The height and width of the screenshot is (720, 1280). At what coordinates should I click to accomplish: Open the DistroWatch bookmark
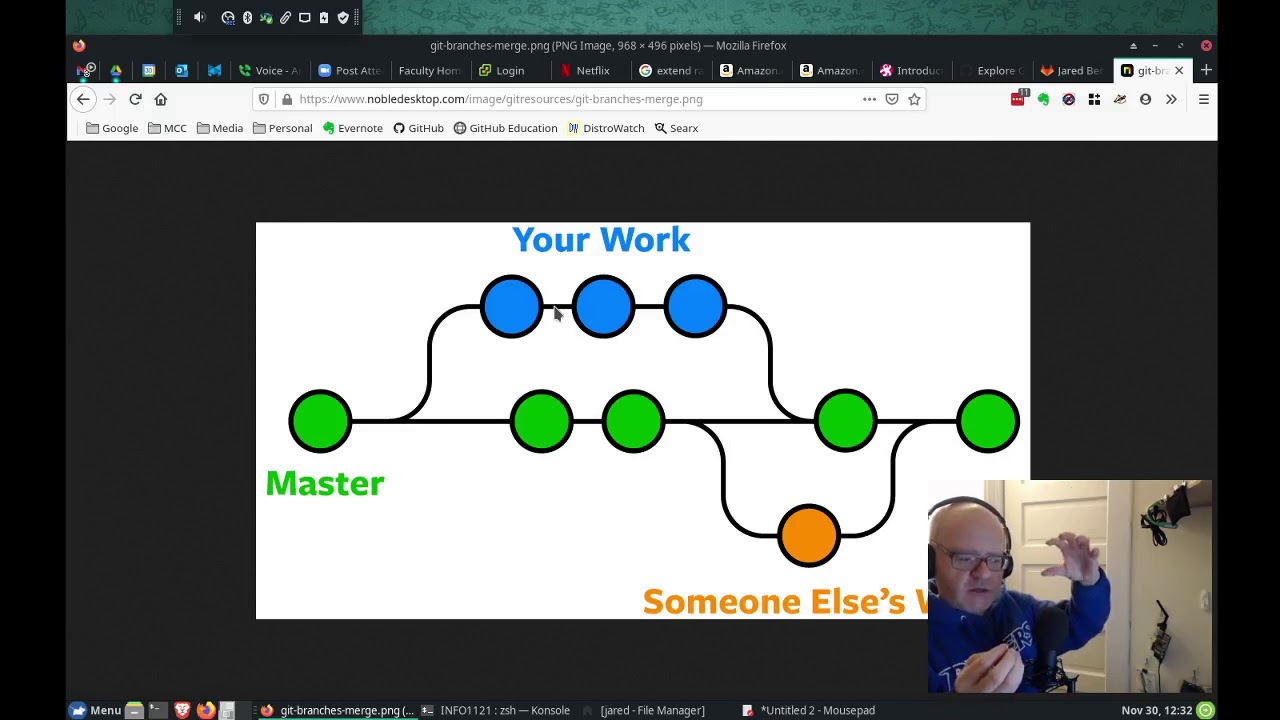(x=606, y=128)
